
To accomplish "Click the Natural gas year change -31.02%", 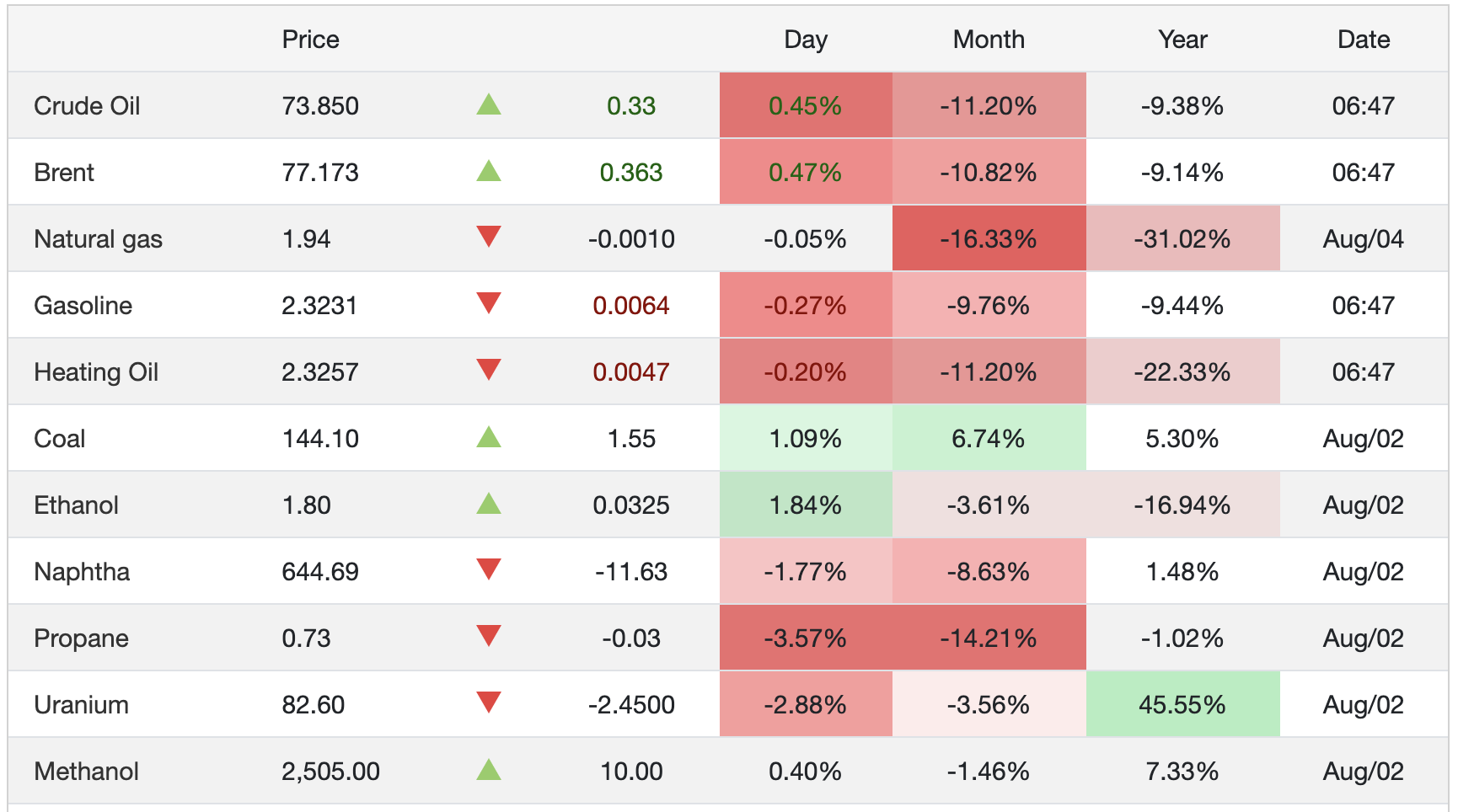I will coord(1182,239).
